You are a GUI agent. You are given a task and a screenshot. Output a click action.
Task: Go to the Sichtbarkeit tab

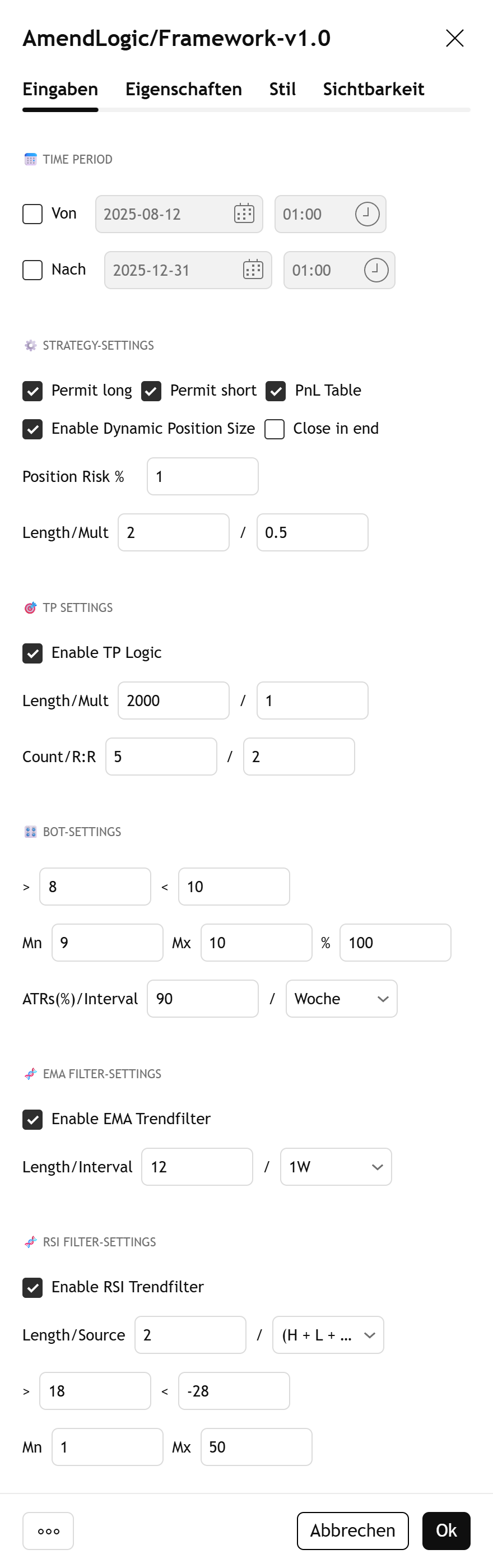pyautogui.click(x=374, y=89)
